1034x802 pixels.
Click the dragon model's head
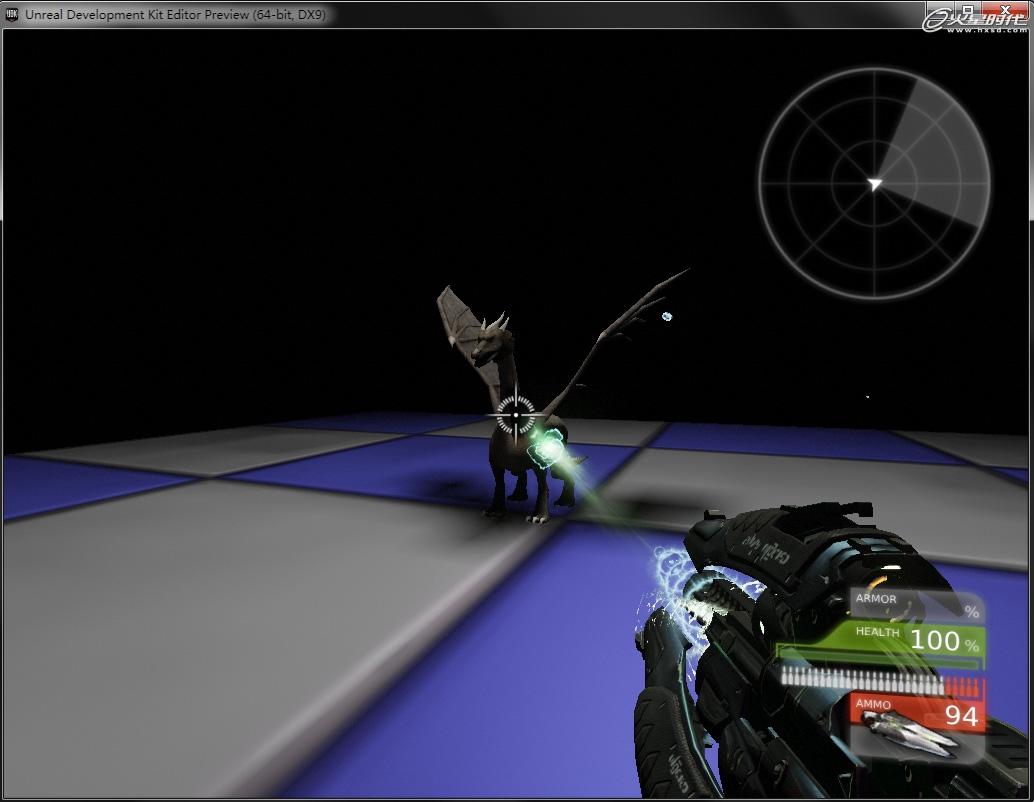pyautogui.click(x=490, y=338)
